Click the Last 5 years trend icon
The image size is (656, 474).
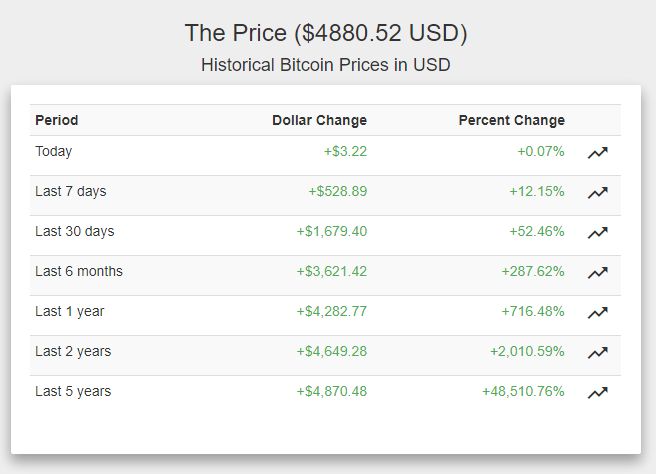597,393
